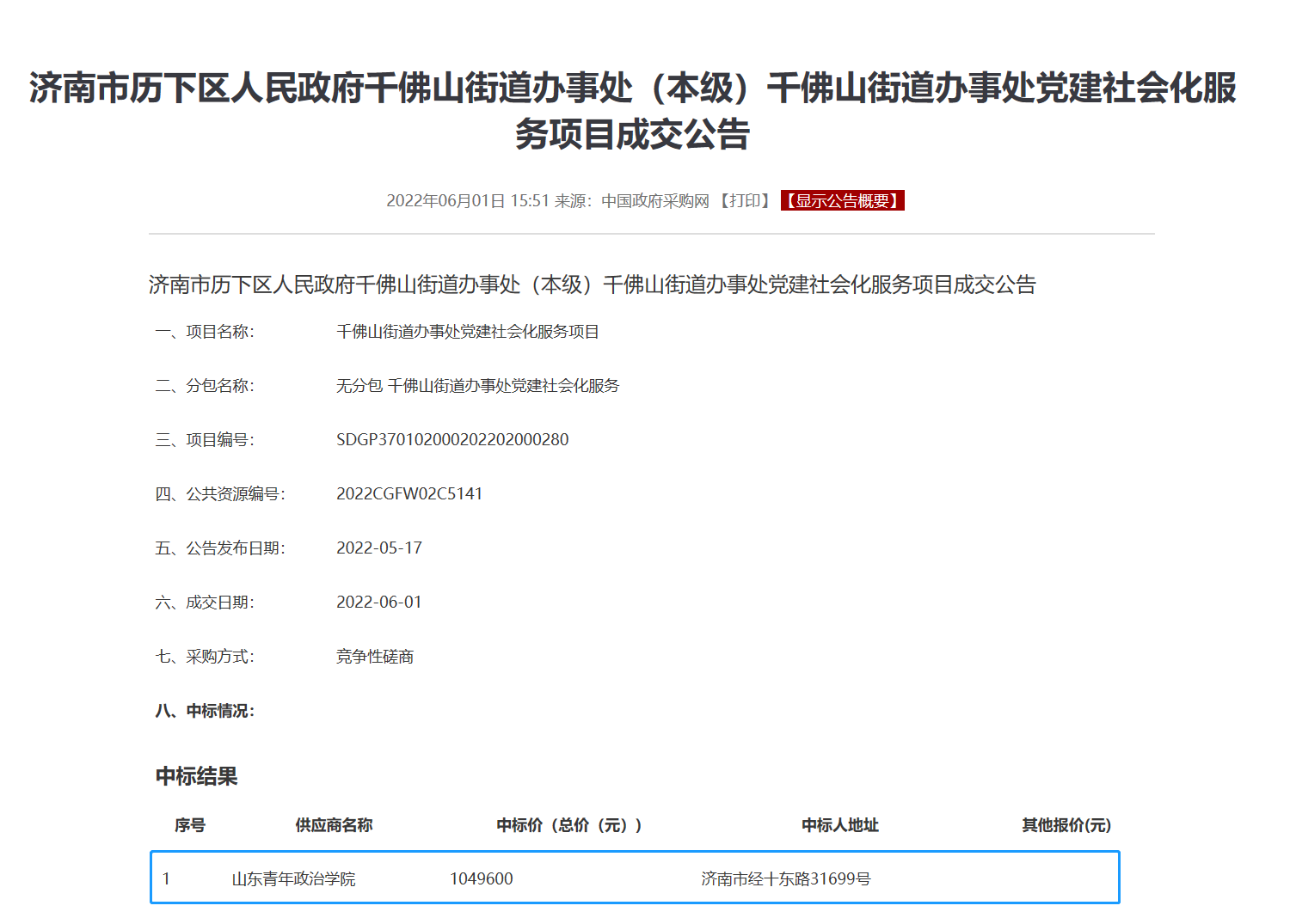Click the publish timestamp 2022年06月01日 15:51
1290x924 pixels.
467,201
